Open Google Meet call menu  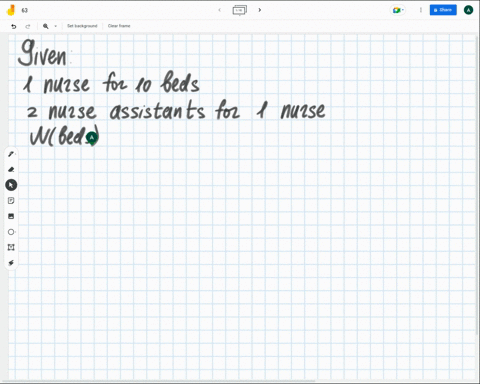pos(398,10)
